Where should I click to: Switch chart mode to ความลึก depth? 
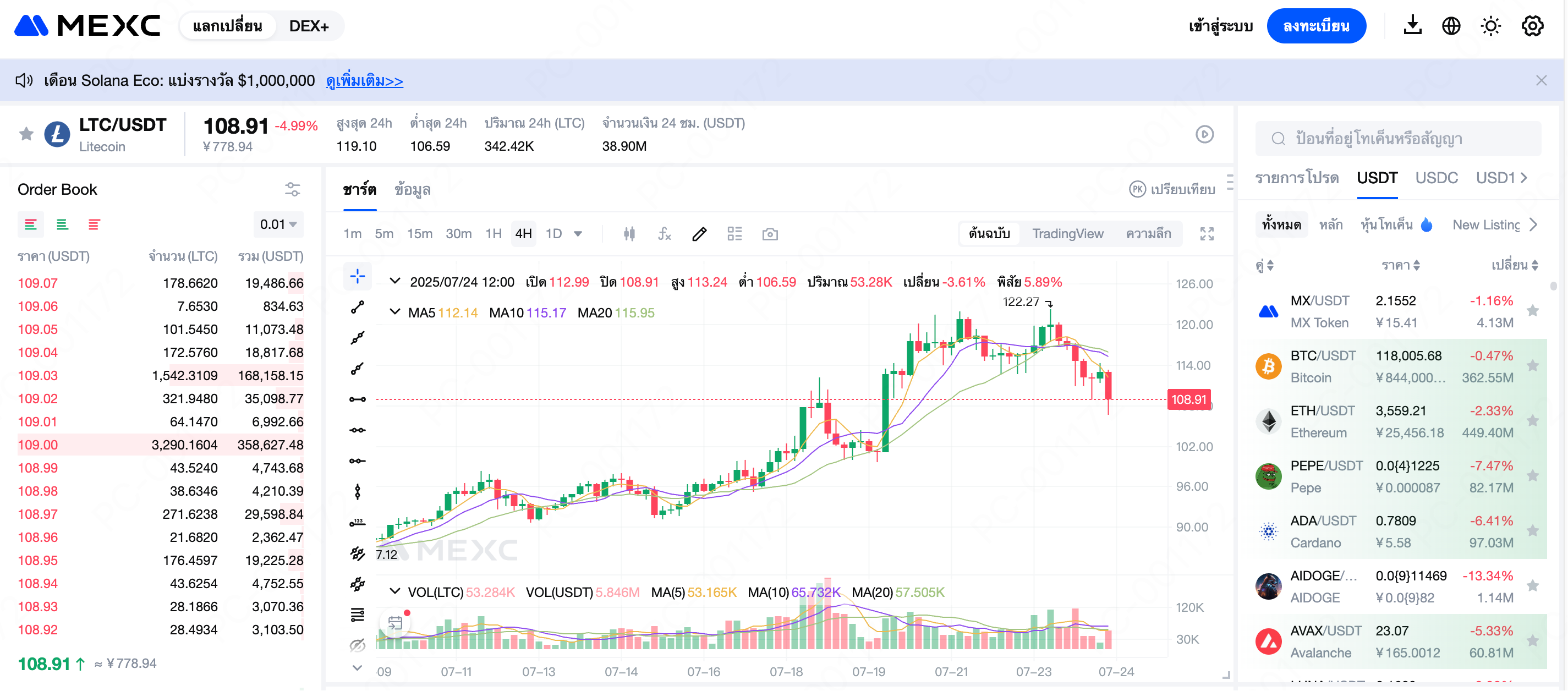pos(1148,234)
